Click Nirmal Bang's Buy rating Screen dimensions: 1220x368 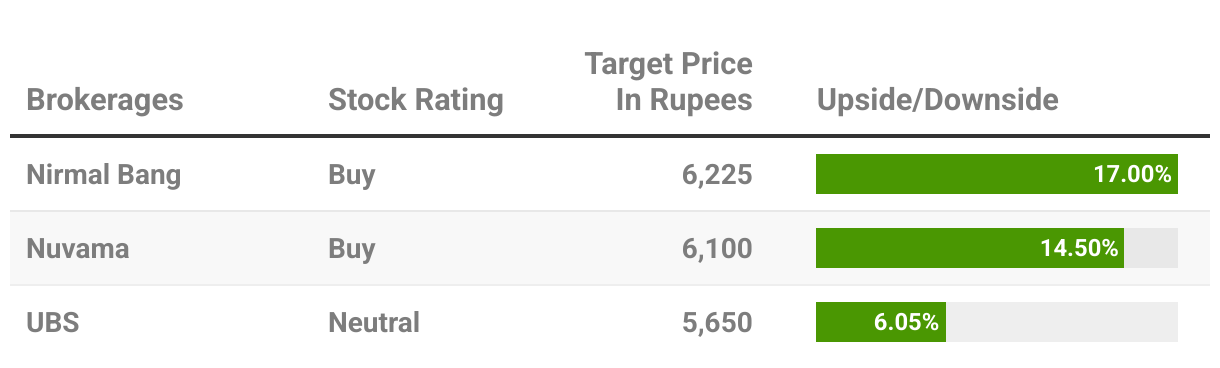pyautogui.click(x=352, y=175)
